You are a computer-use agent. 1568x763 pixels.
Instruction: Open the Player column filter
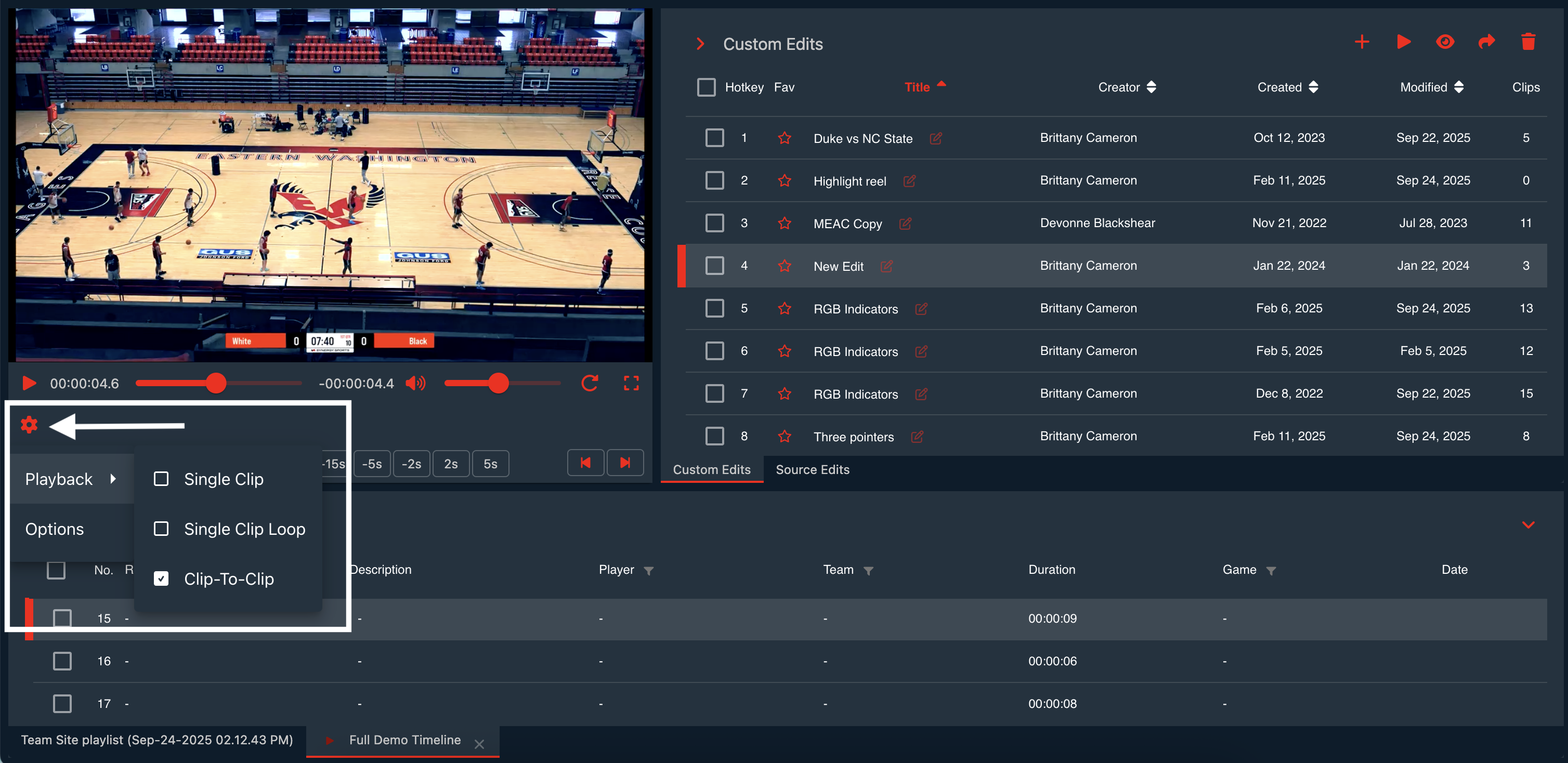[649, 571]
